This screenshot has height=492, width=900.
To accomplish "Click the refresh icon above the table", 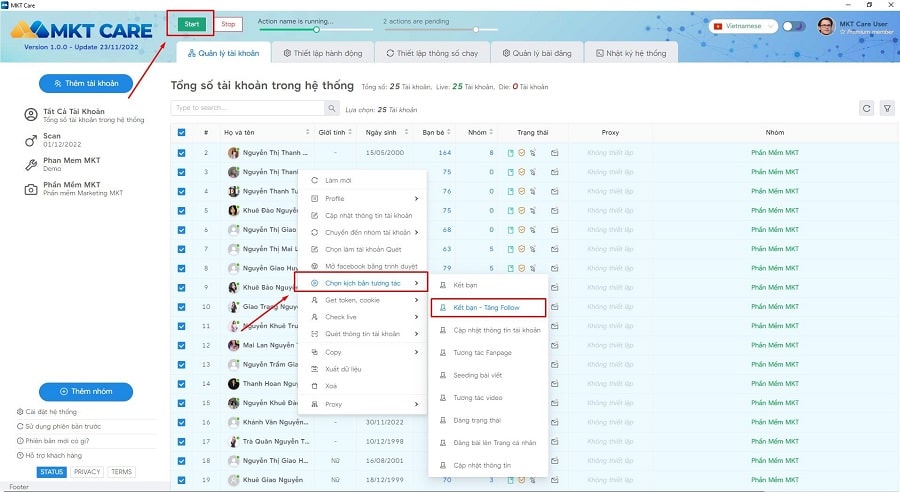I will pyautogui.click(x=866, y=108).
